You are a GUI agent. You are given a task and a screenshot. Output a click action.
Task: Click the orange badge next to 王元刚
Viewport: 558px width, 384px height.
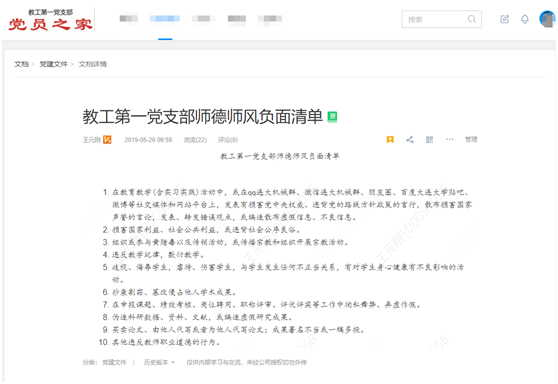click(x=107, y=140)
